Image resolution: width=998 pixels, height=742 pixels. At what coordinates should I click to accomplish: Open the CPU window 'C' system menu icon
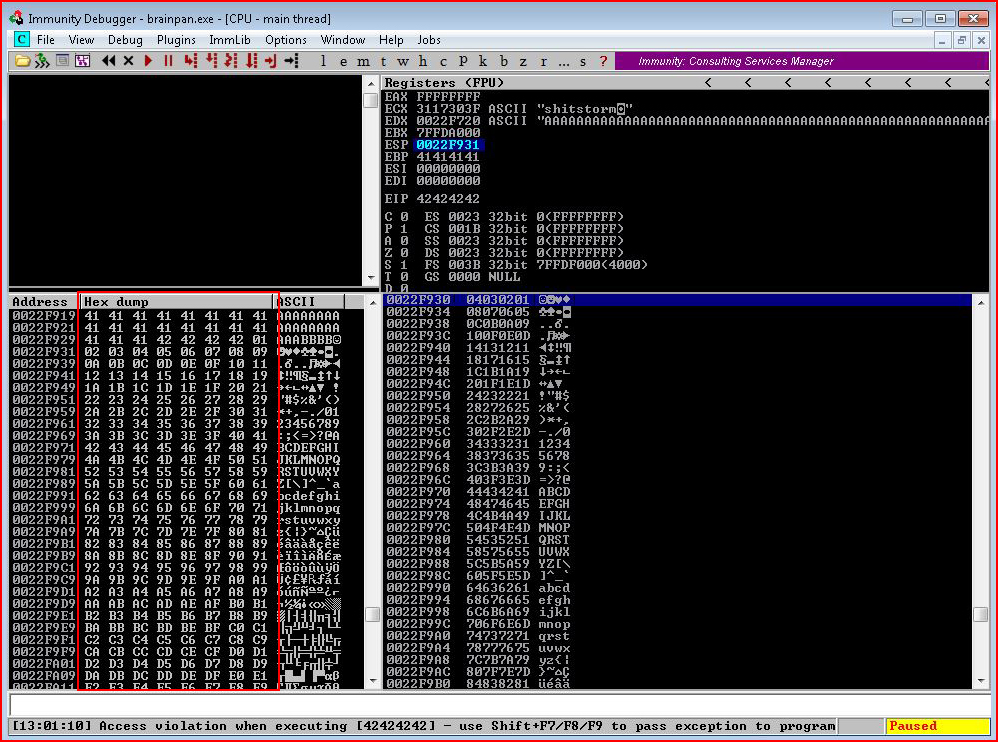click(x=21, y=39)
